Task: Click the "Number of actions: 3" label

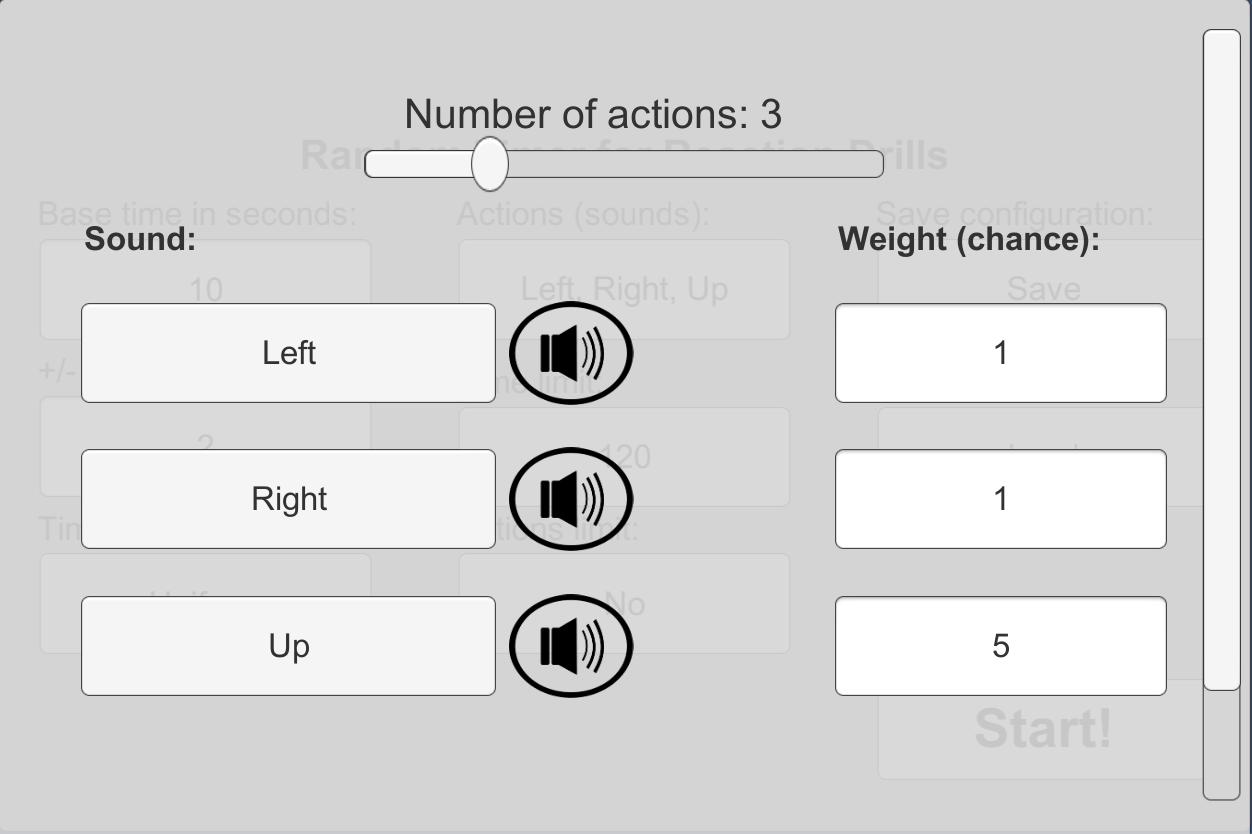Action: click(x=593, y=114)
